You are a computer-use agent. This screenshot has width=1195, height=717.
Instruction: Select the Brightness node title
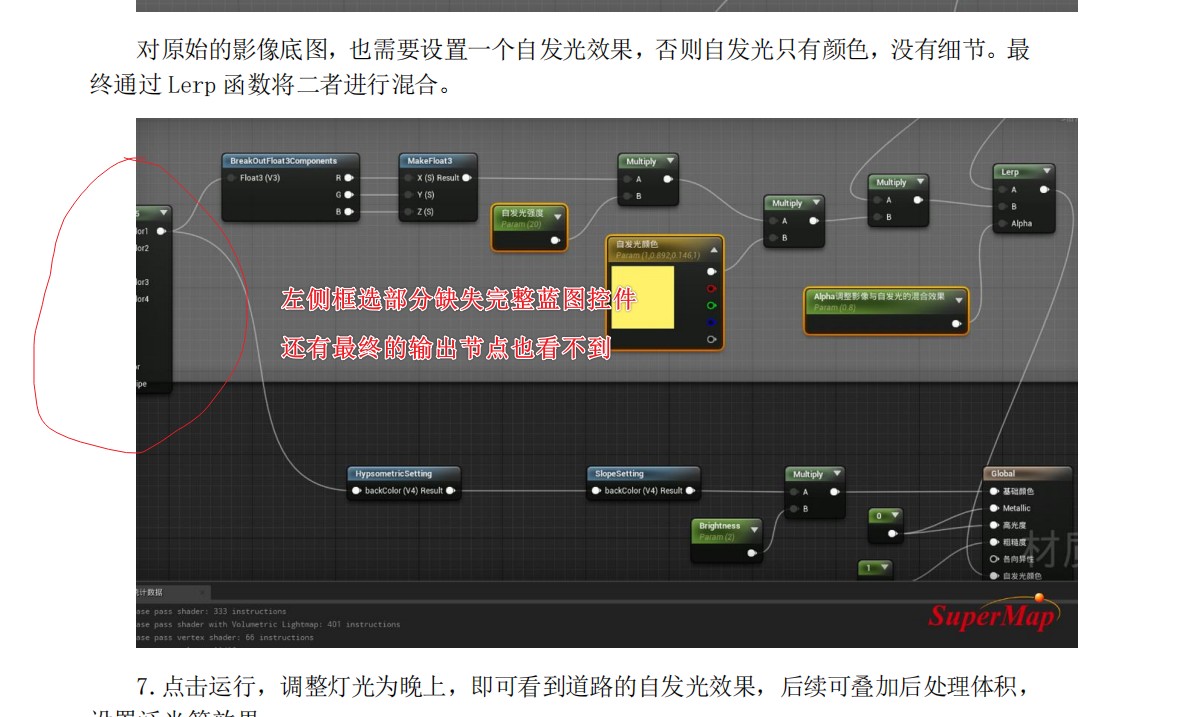click(x=719, y=526)
